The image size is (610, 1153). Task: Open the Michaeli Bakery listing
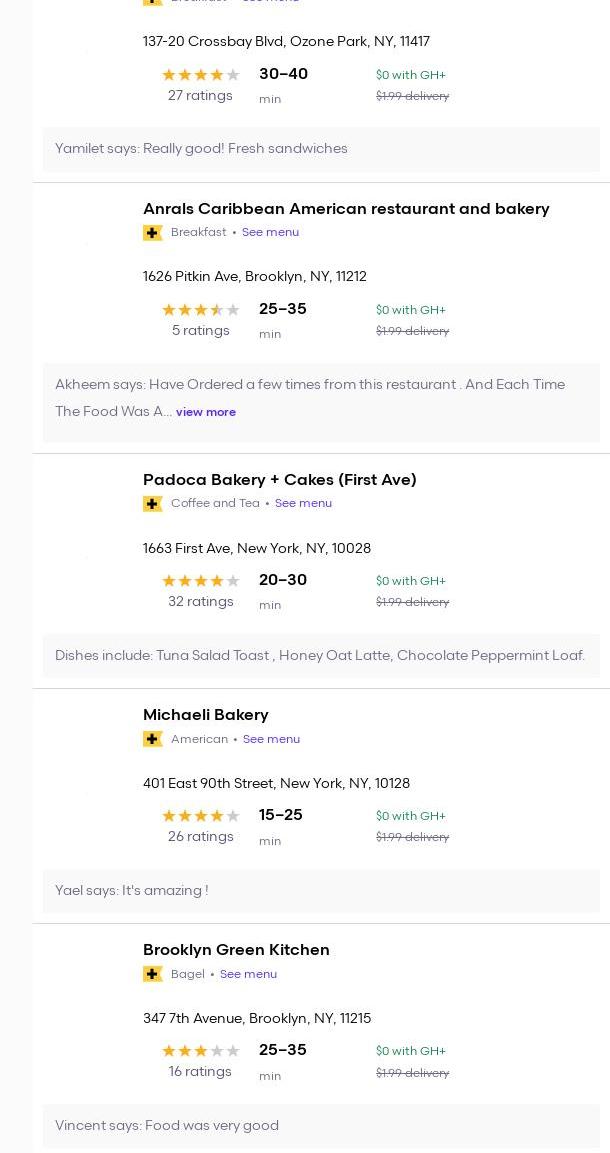[206, 715]
